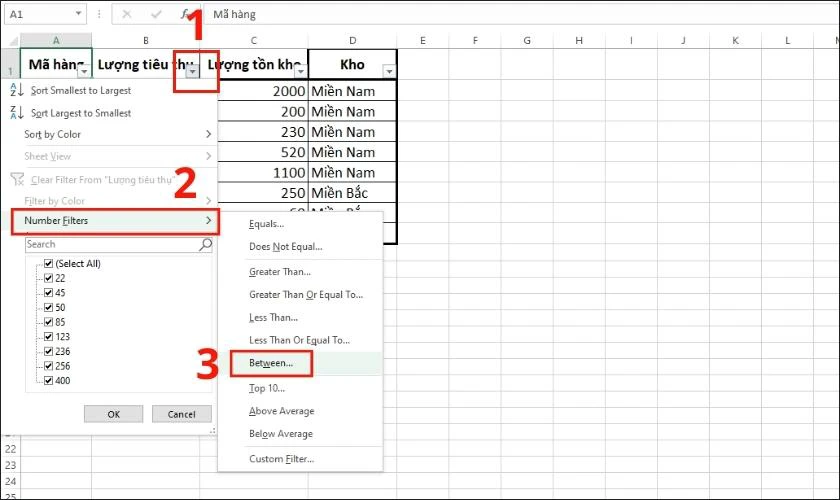
Task: Uncheck the 256 value checkbox
Action: (49, 365)
